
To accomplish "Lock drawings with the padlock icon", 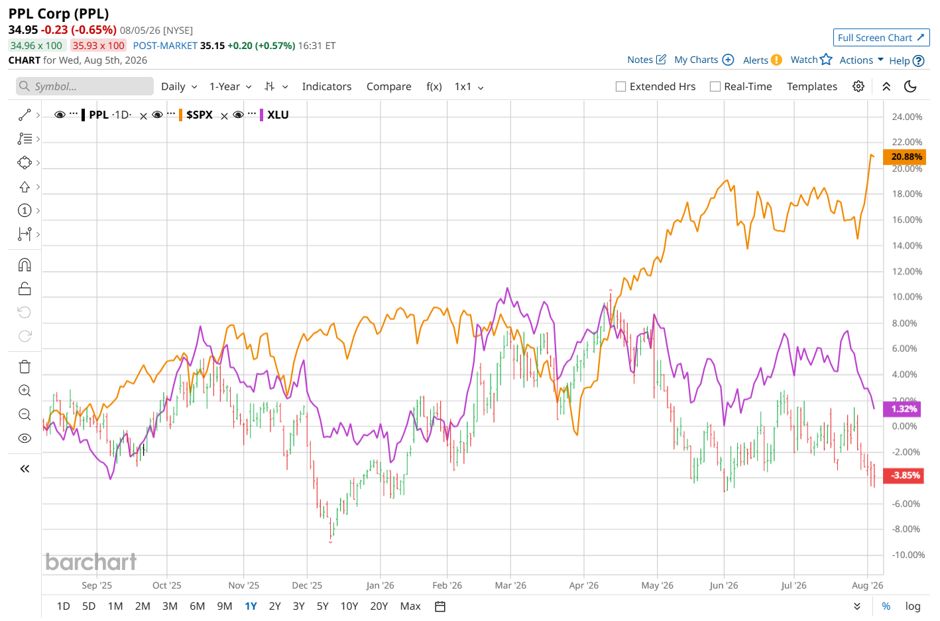I will pyautogui.click(x=25, y=289).
